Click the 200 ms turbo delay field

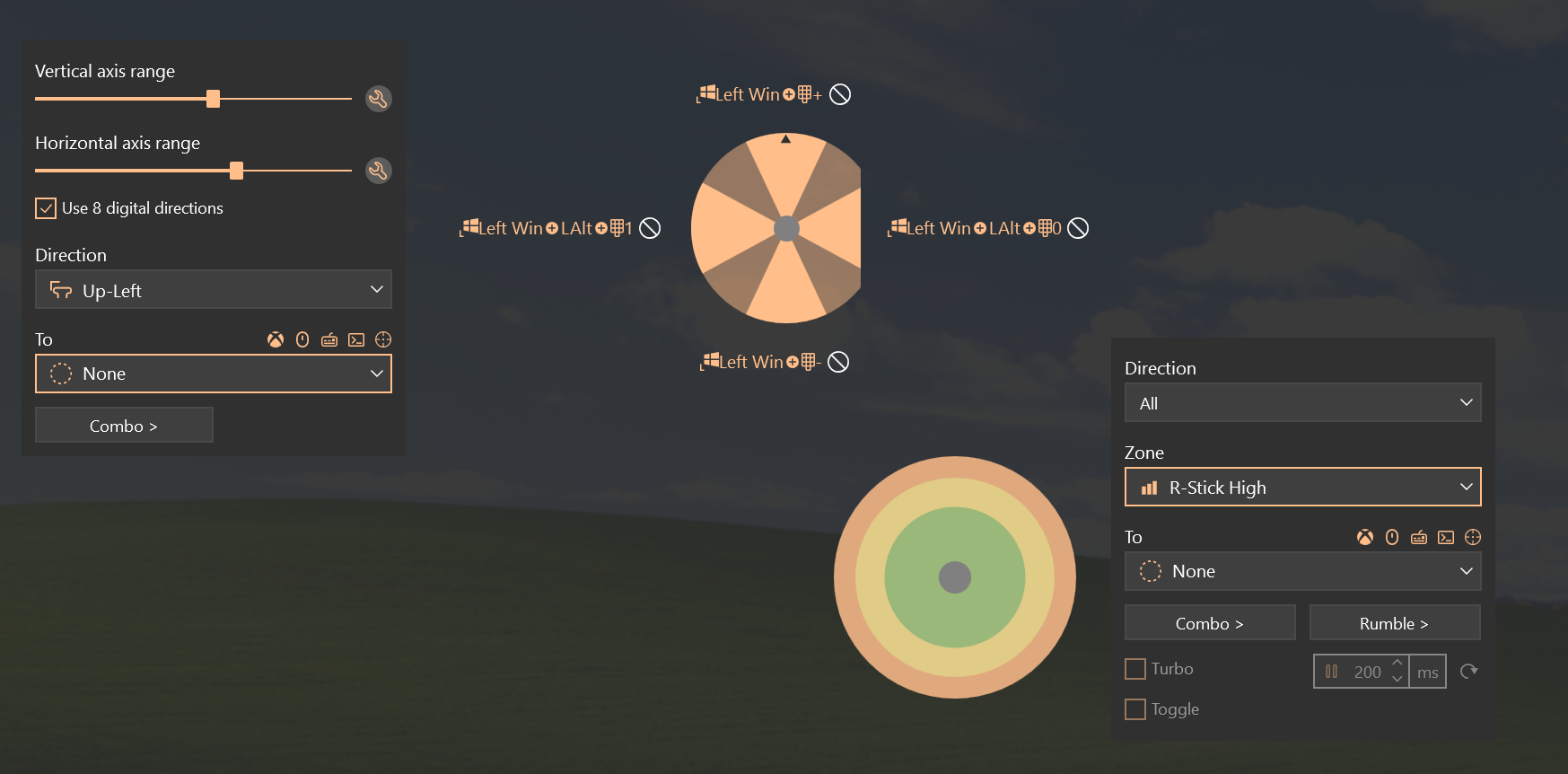point(1366,672)
